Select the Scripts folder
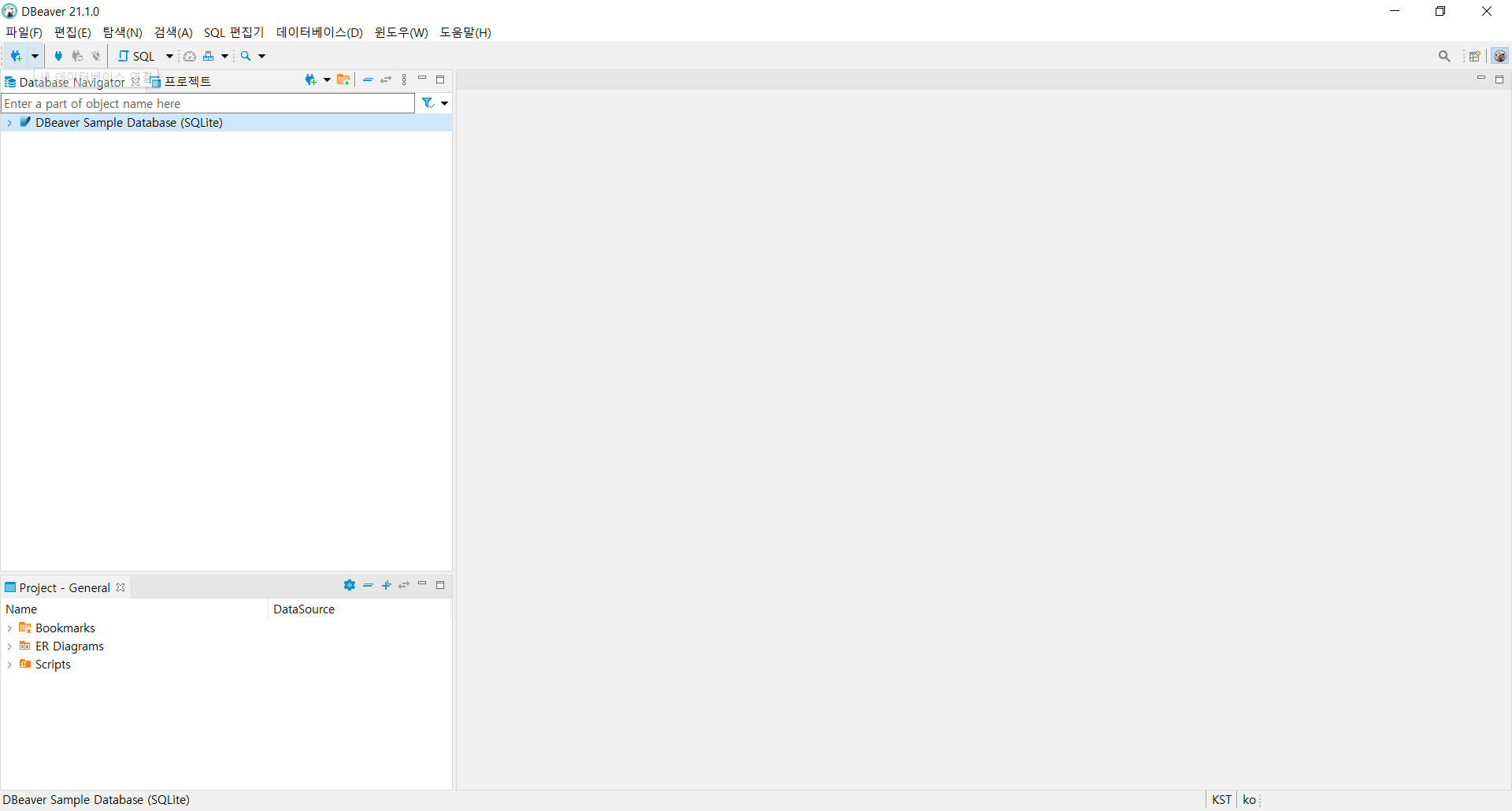 (x=53, y=665)
